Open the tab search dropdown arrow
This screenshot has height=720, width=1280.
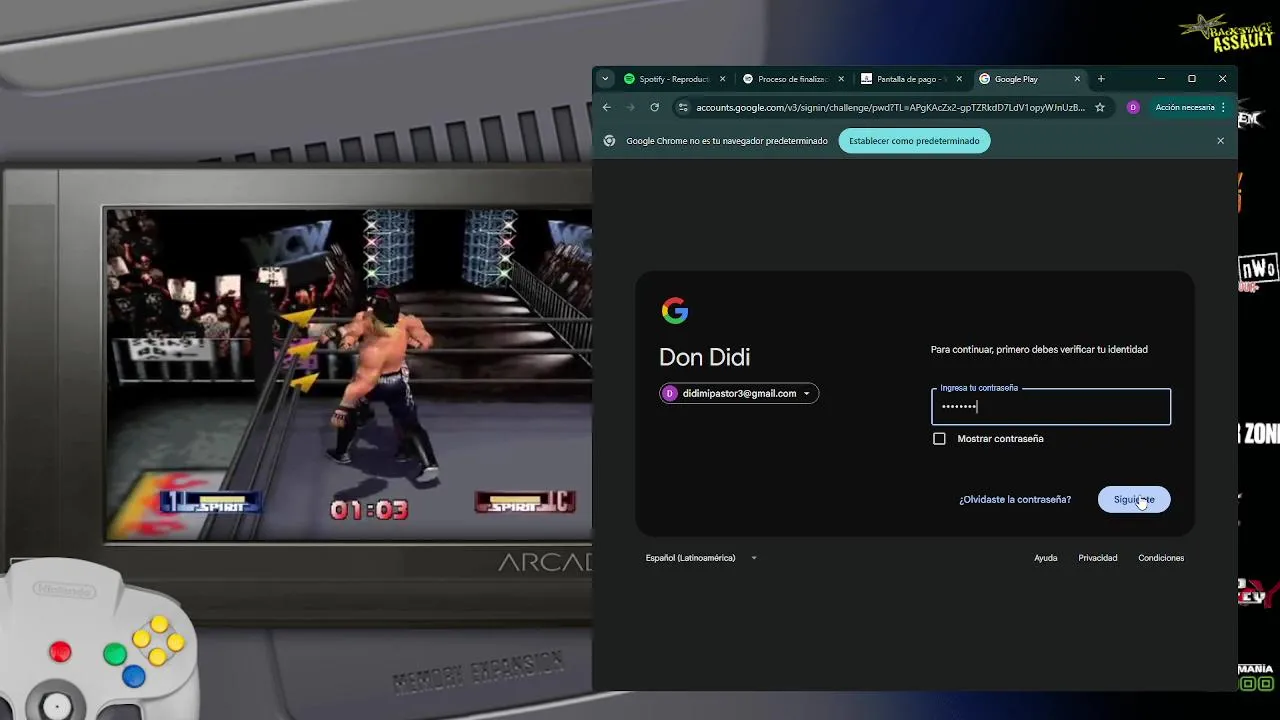pos(604,79)
